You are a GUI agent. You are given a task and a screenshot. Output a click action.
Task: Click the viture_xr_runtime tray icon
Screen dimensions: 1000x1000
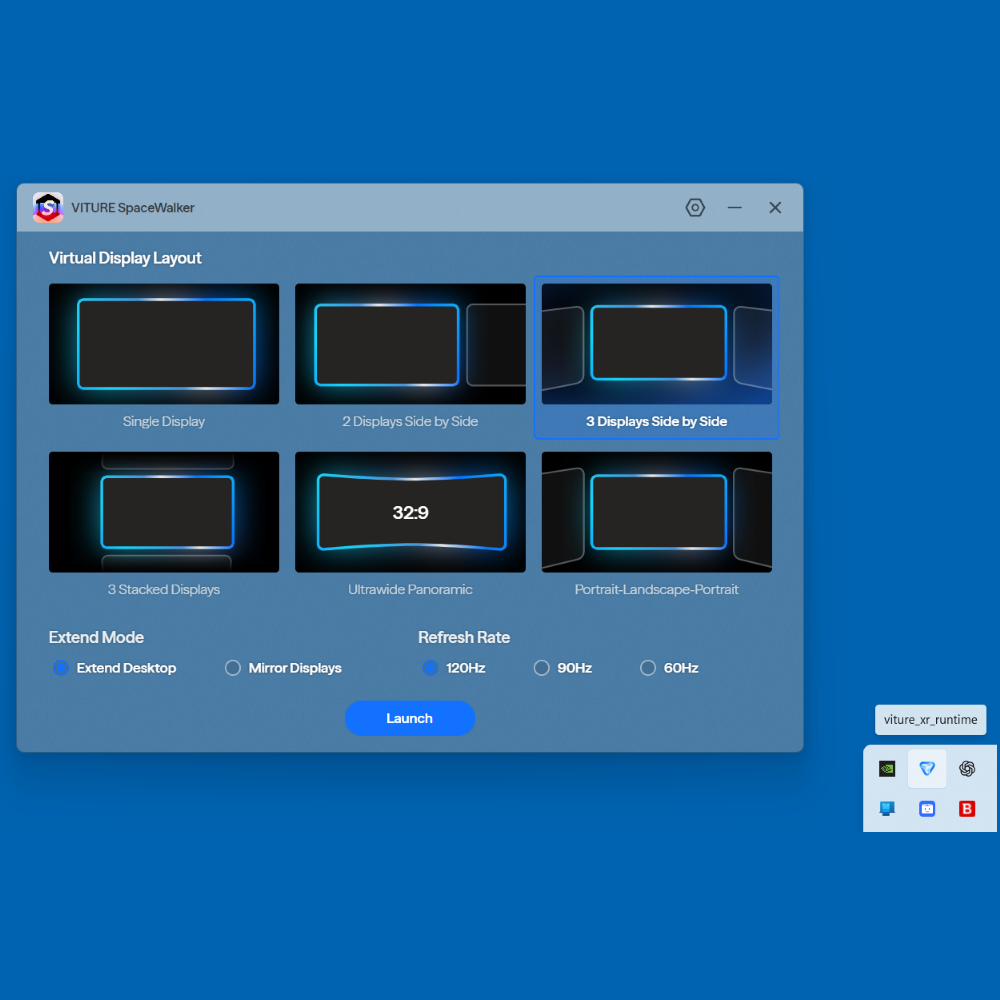[927, 768]
